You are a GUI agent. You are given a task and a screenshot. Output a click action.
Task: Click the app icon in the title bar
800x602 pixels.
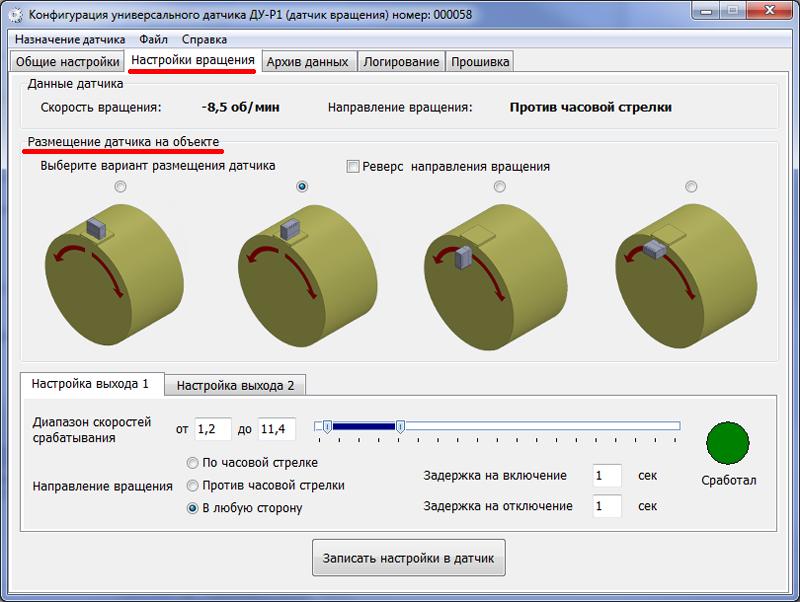tap(15, 15)
